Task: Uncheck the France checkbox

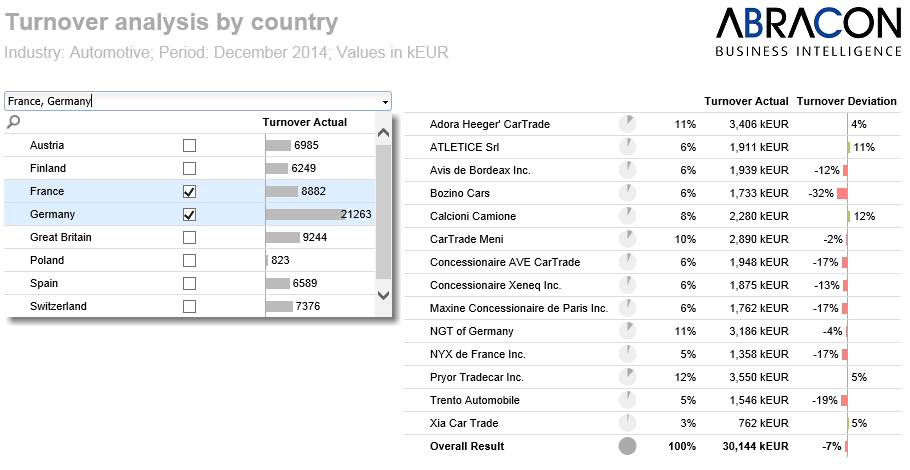Action: point(190,191)
